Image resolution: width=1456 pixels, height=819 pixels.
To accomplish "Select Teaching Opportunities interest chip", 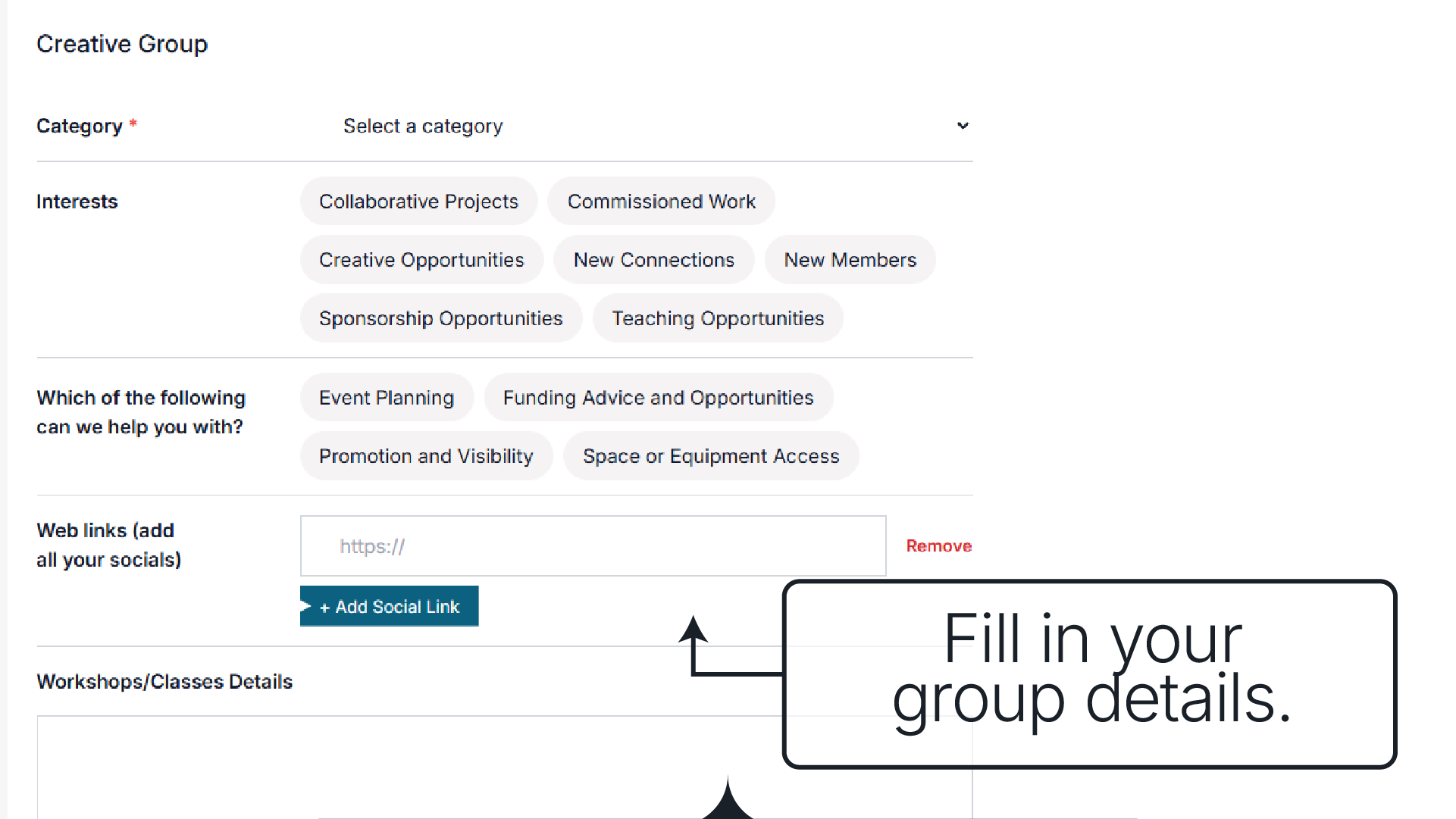I will coord(718,318).
